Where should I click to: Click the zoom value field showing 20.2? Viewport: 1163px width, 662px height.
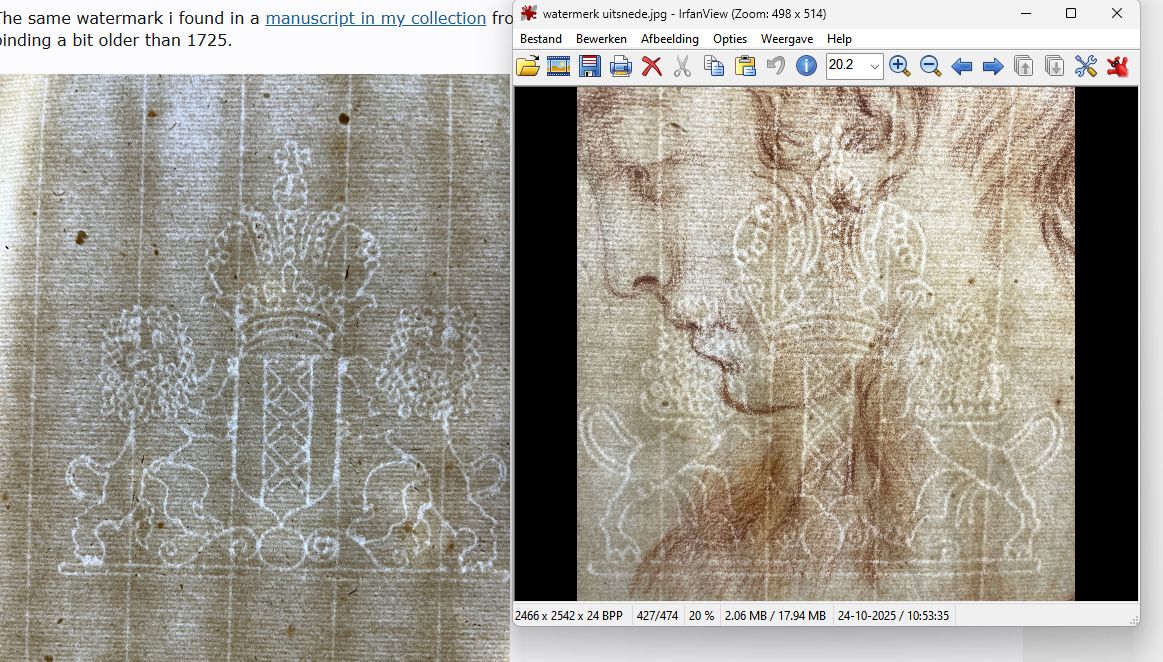point(846,67)
